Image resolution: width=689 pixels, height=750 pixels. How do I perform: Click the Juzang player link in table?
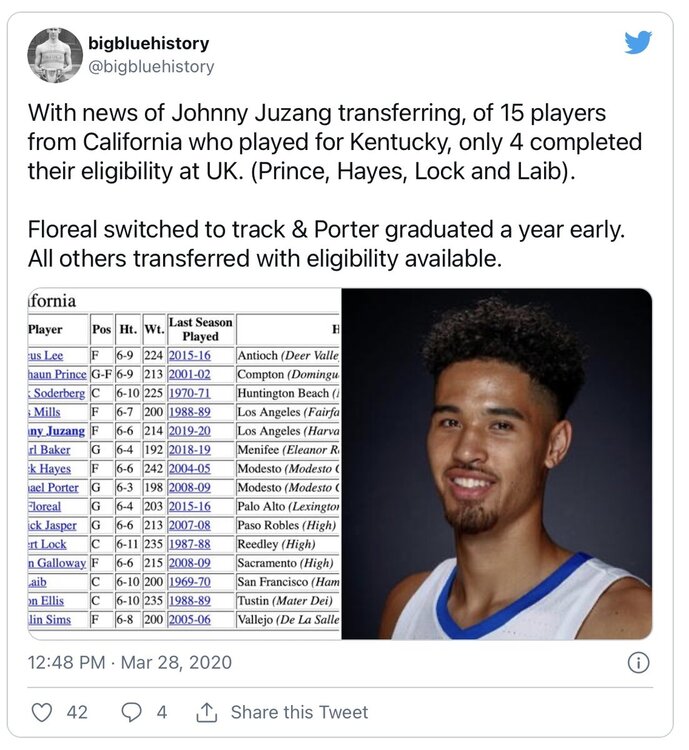tap(56, 431)
